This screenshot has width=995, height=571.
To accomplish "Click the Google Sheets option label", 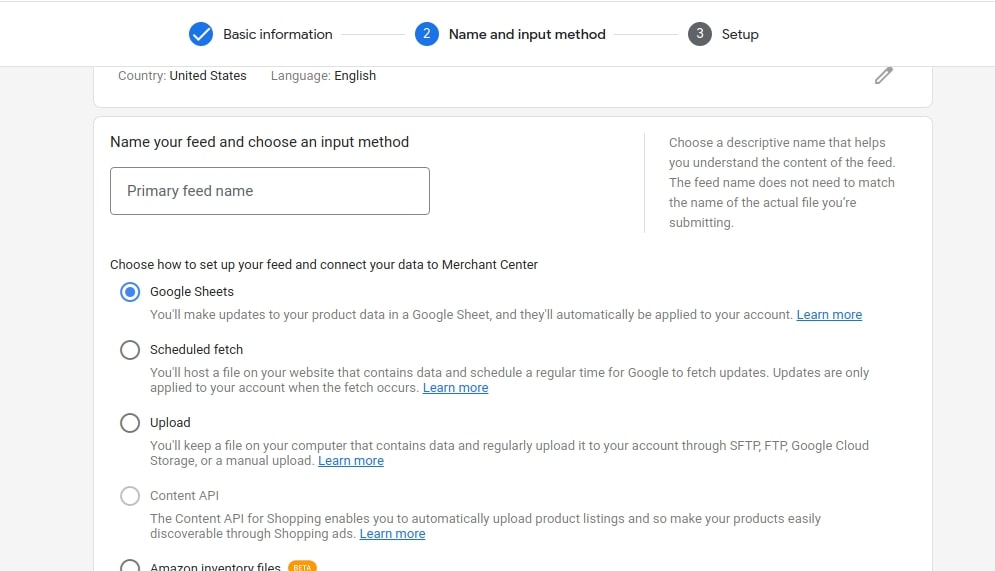I will click(x=192, y=292).
